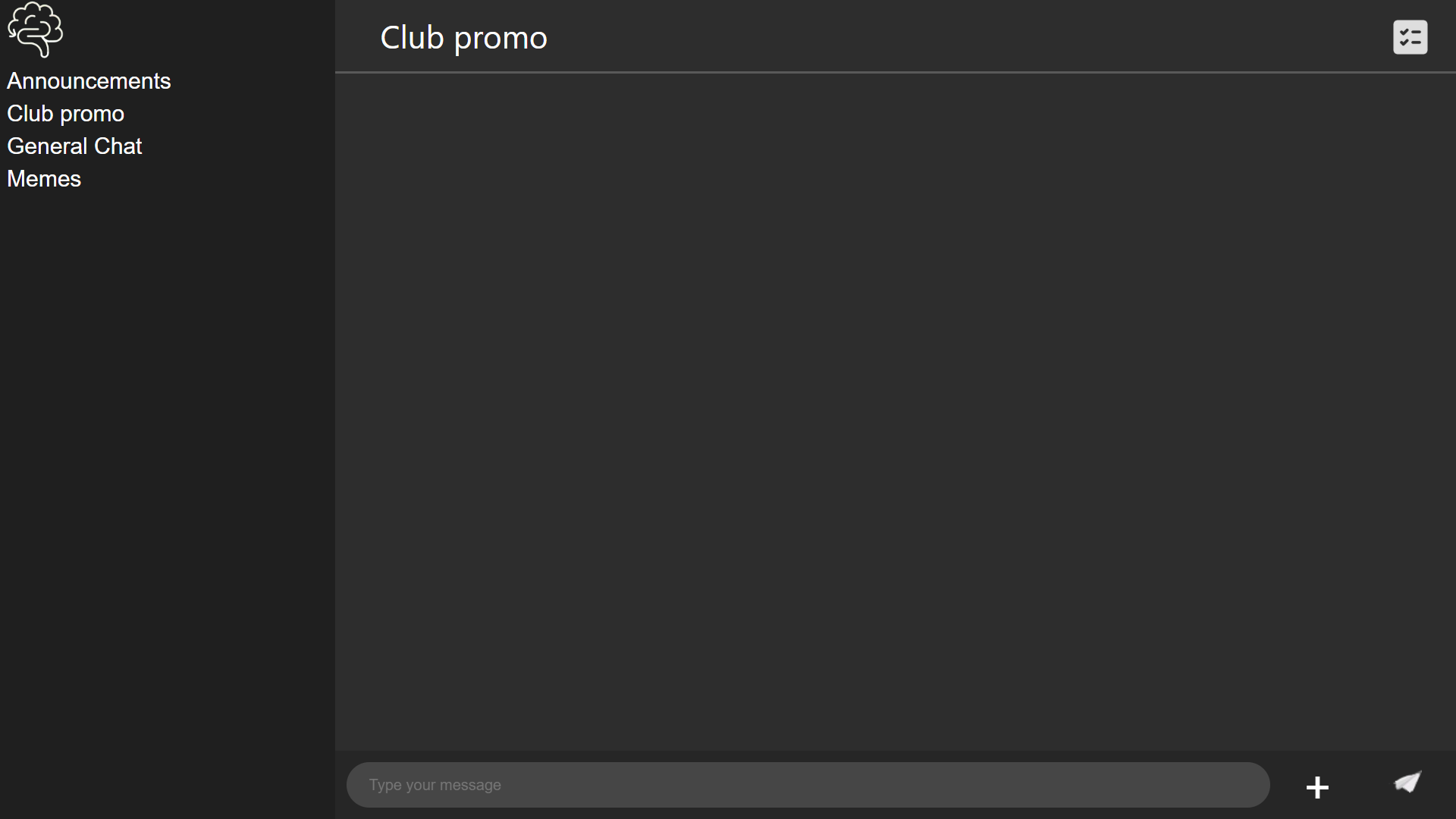Go to the Memes channel
This screenshot has width=1456, height=819.
tap(44, 179)
